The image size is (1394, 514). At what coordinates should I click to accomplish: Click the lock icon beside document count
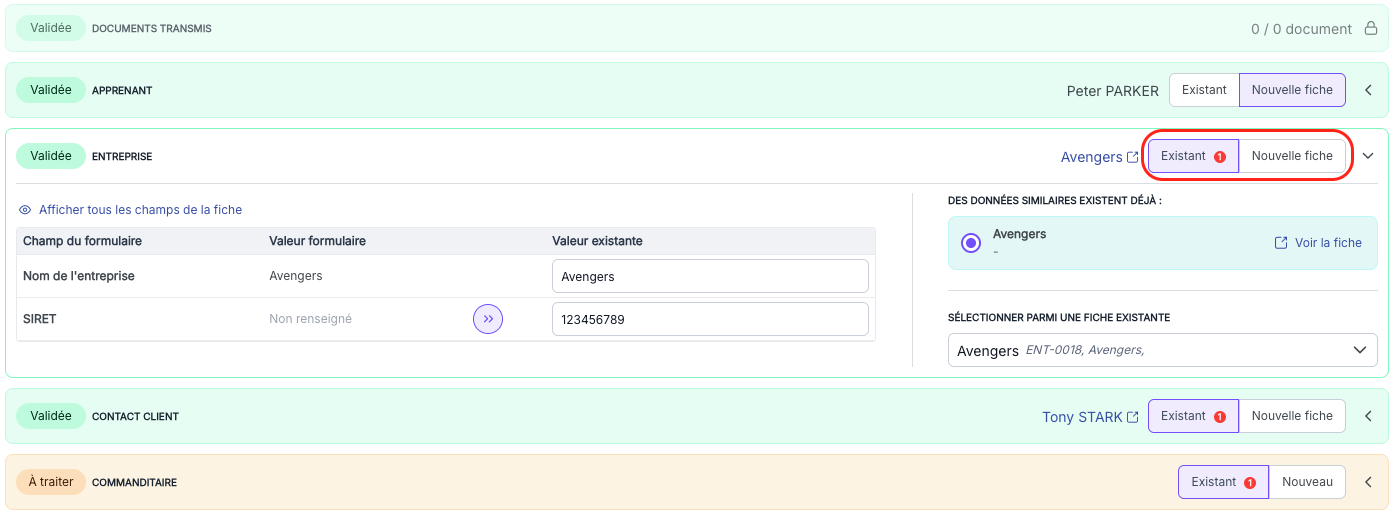(x=1371, y=29)
